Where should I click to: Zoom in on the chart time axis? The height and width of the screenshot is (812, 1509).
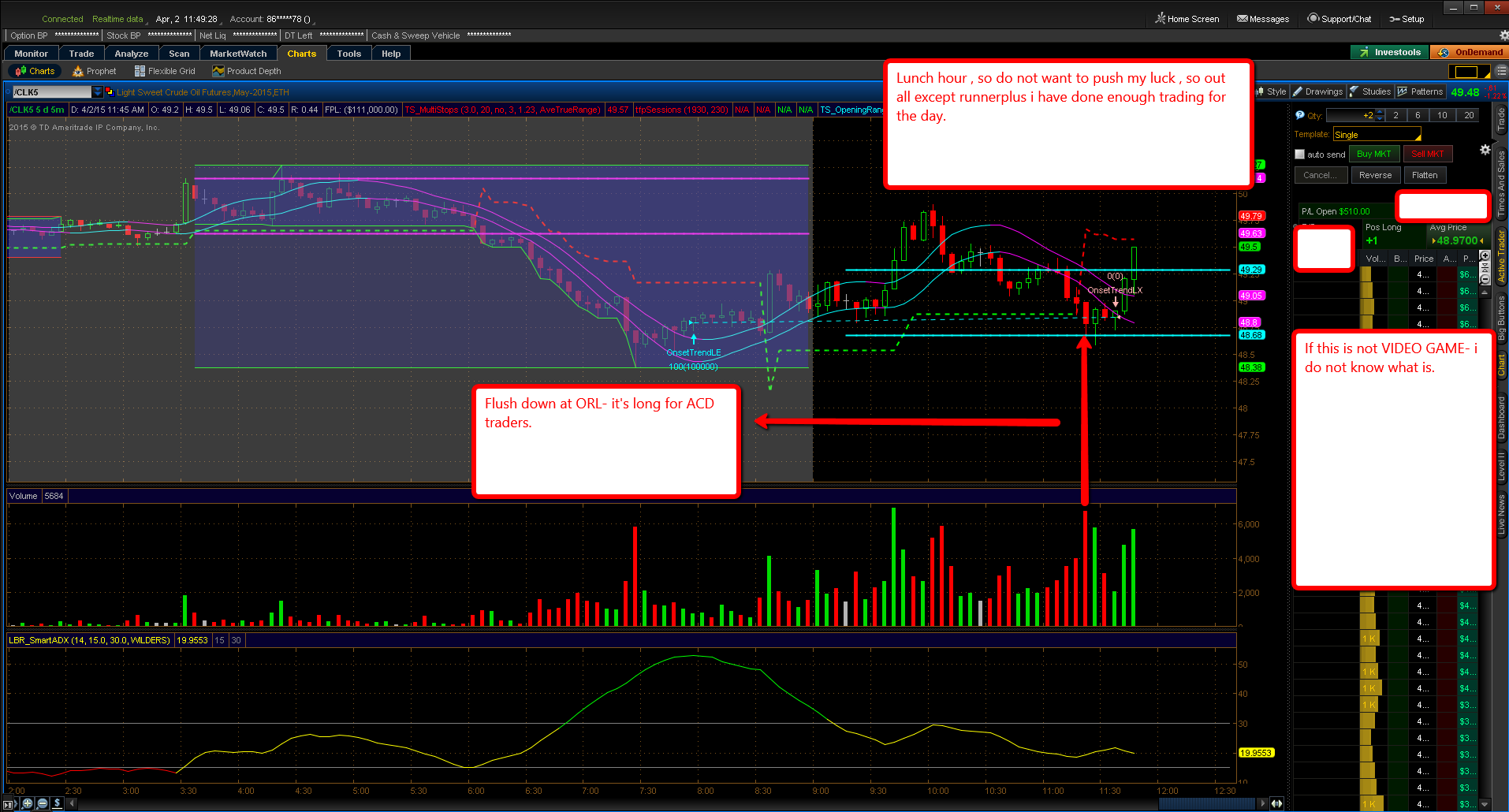(x=28, y=803)
